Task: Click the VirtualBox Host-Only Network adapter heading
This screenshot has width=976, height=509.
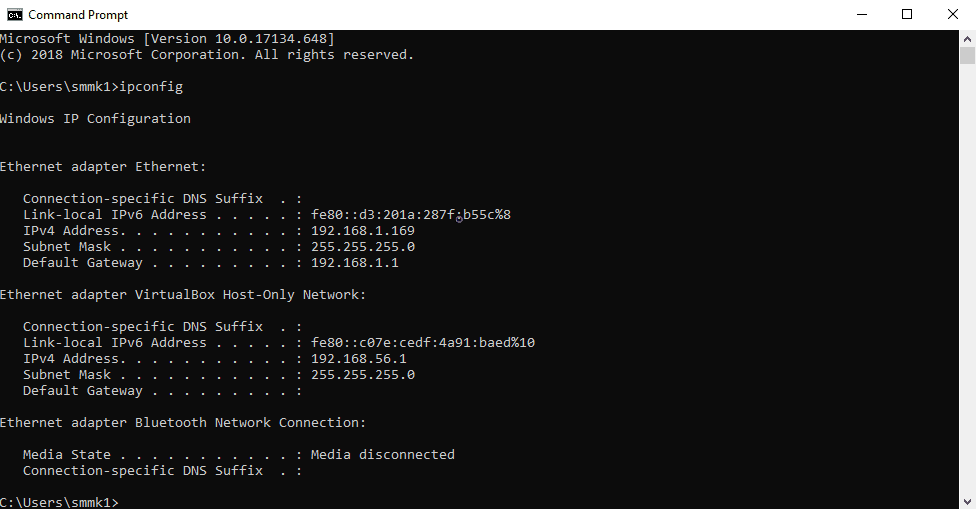Action: pyautogui.click(x=183, y=295)
